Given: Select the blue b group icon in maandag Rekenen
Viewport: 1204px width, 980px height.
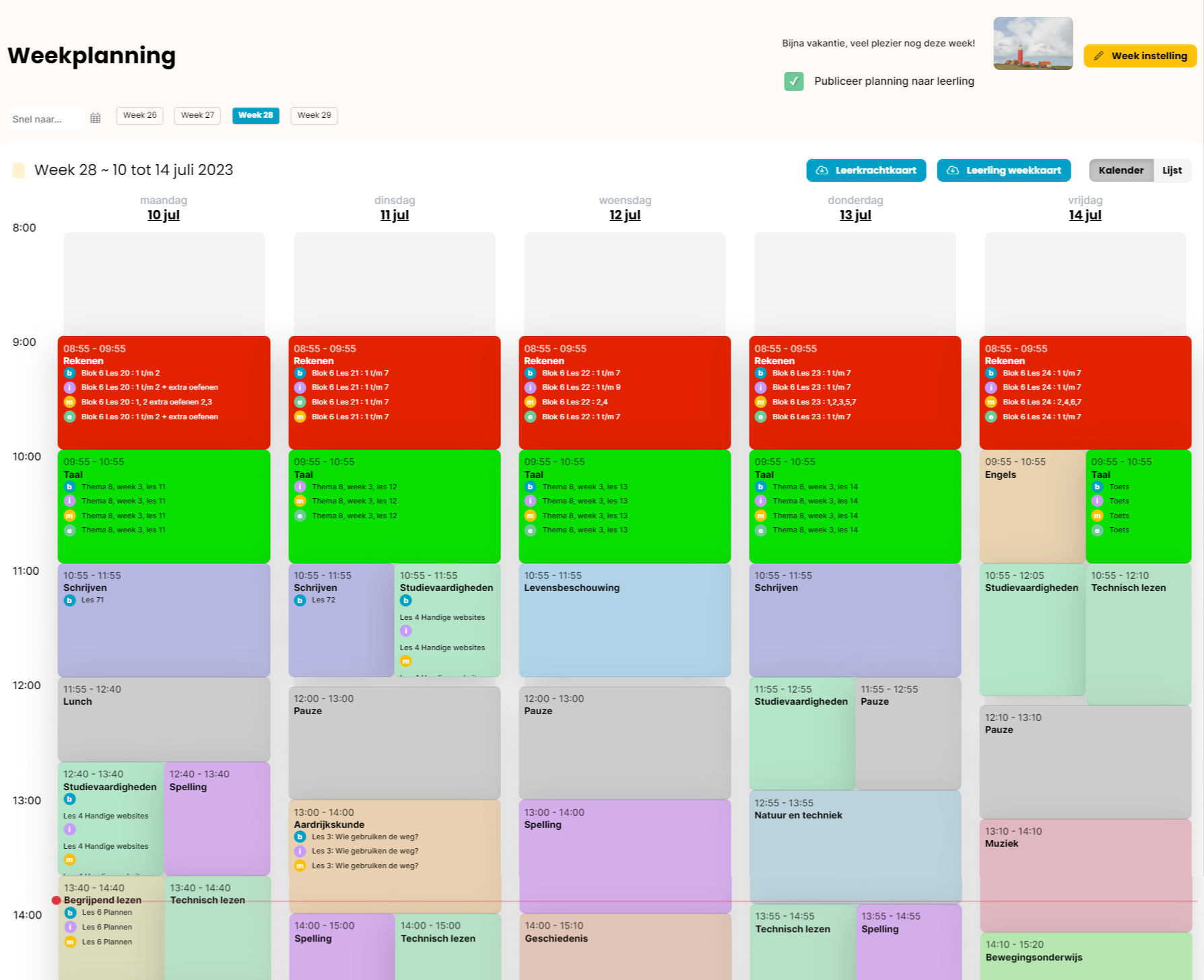Looking at the screenshot, I should [70, 373].
